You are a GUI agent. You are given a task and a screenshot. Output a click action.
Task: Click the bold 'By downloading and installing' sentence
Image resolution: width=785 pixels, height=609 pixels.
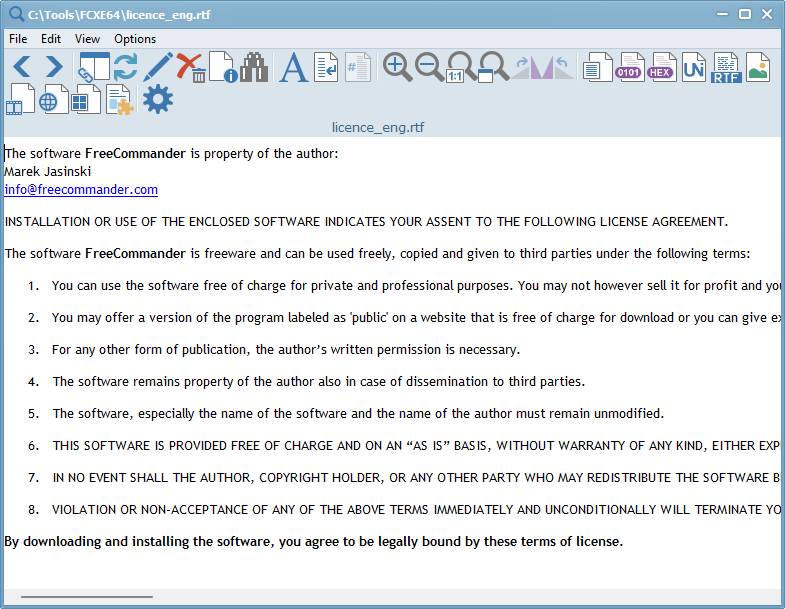313,541
